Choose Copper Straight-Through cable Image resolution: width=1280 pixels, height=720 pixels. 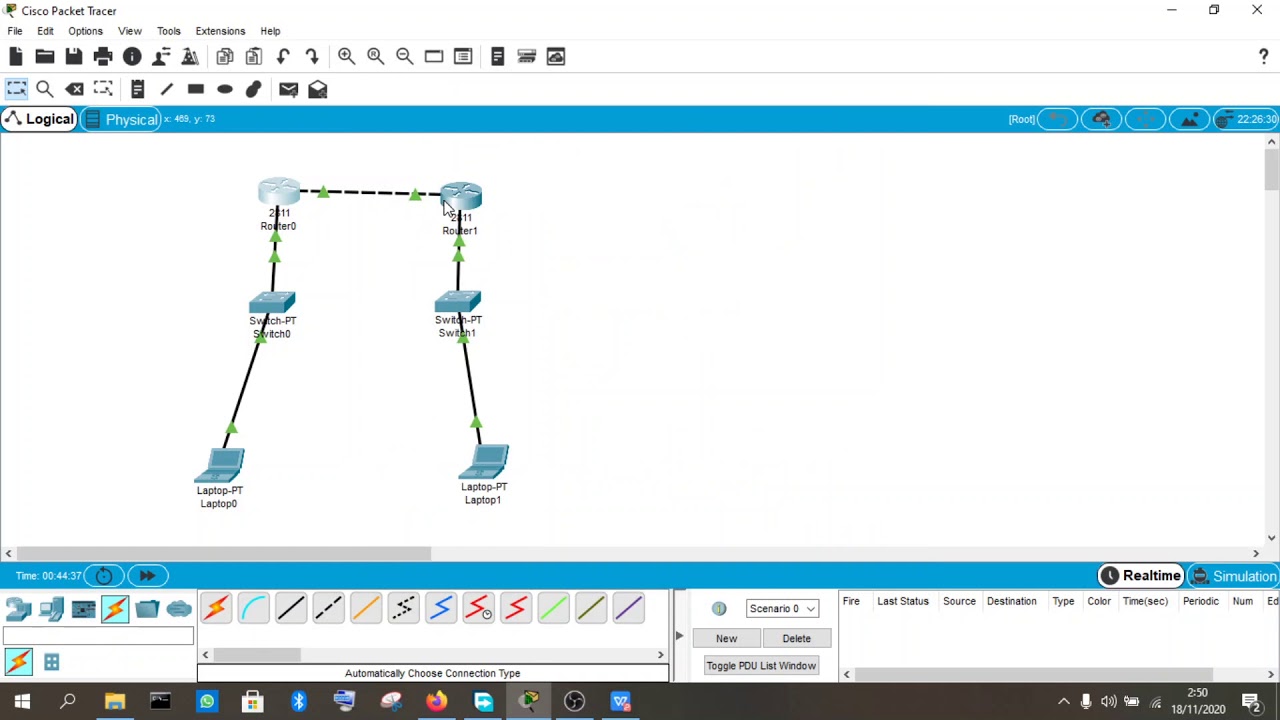(291, 608)
